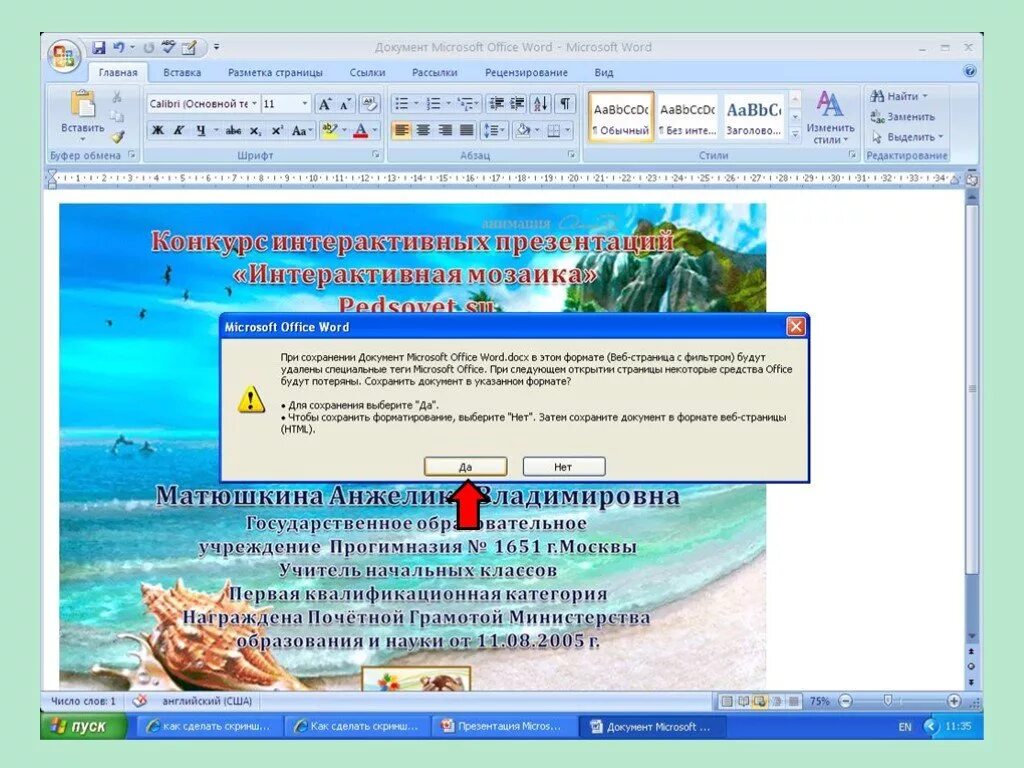
Task: Switch to Презентация Micros... taskbar button
Action: click(502, 726)
